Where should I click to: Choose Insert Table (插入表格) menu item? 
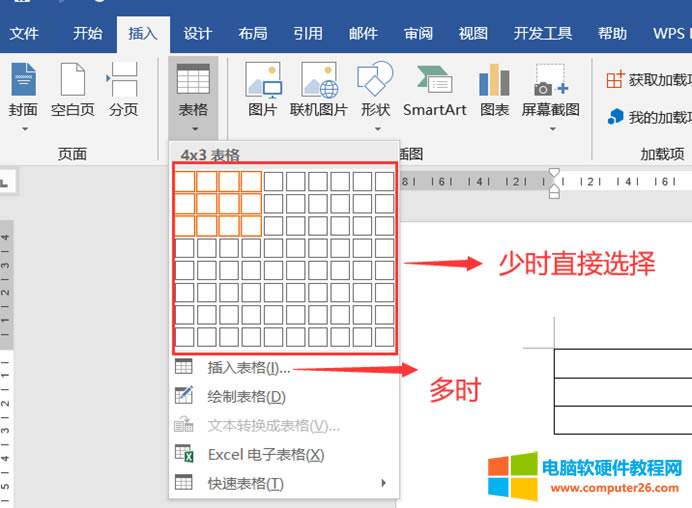(x=248, y=368)
